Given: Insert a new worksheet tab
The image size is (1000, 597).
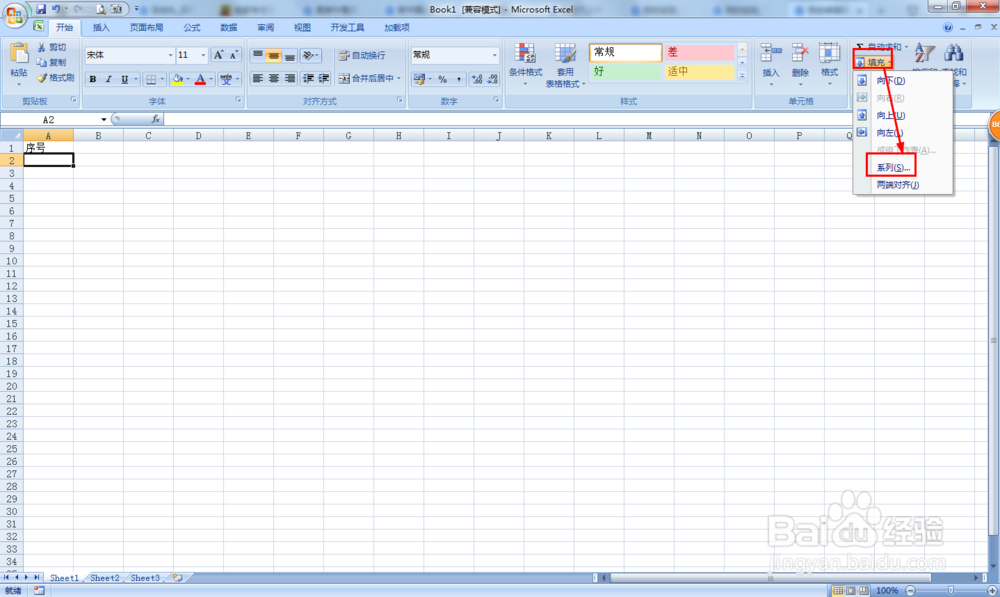Looking at the screenshot, I should tap(177, 578).
